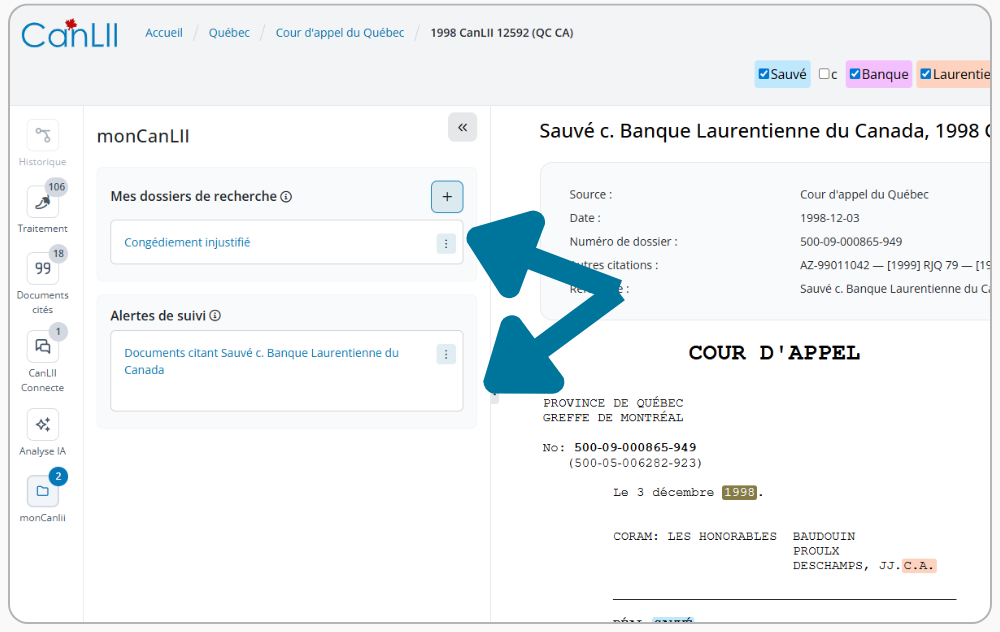Screen dimensions: 1000x632
Task: Toggle the Laurentienne highlight checkbox
Action: [x=926, y=74]
